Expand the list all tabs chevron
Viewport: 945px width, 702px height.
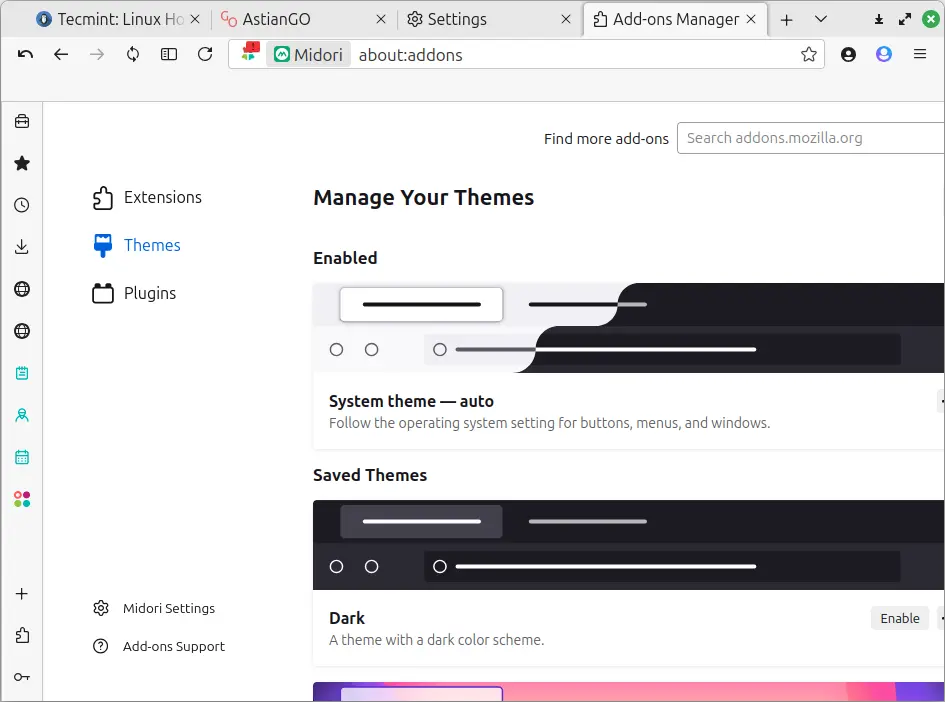tap(820, 19)
